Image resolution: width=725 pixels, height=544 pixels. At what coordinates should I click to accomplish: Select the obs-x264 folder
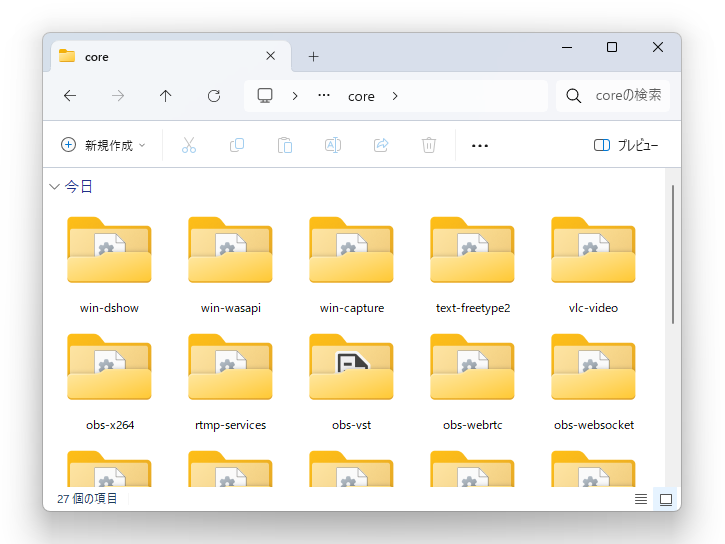tap(109, 383)
